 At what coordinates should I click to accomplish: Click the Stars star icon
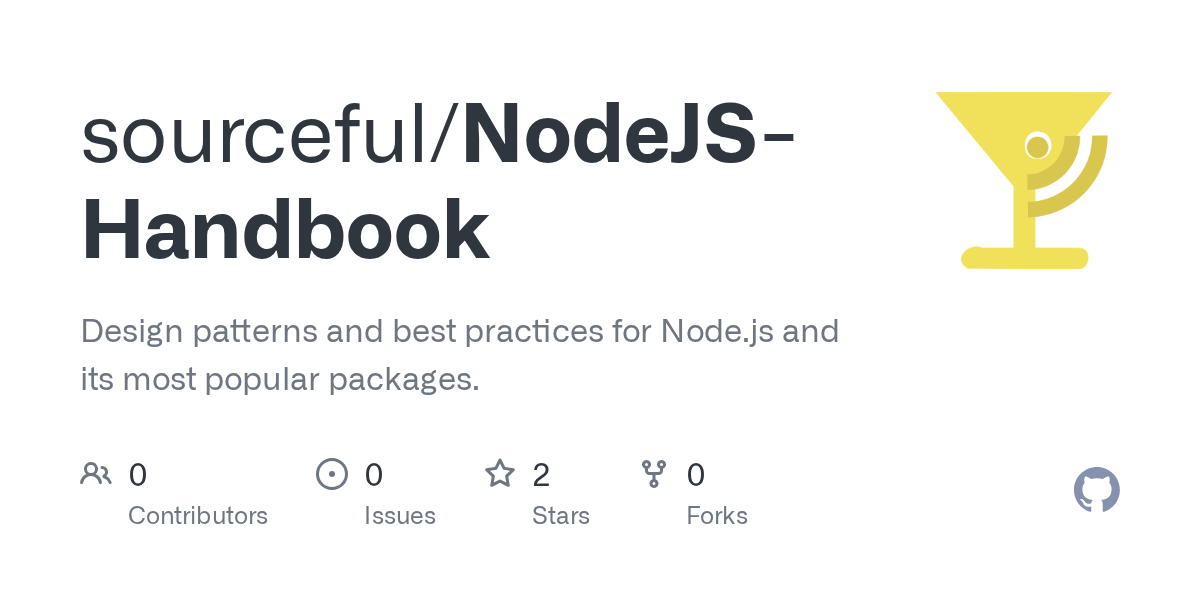click(x=500, y=473)
